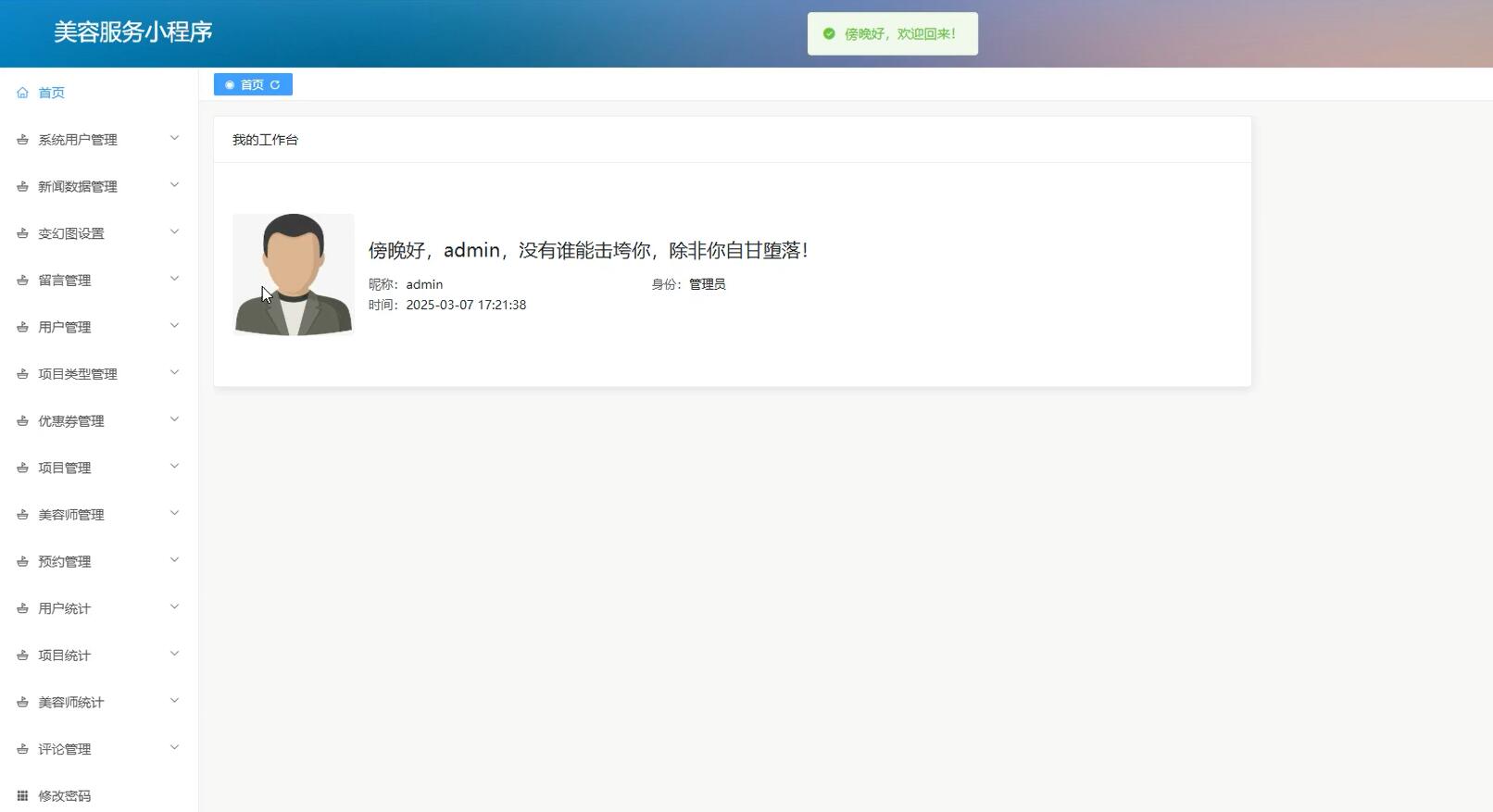Image resolution: width=1493 pixels, height=812 pixels.
Task: Click the home icon beside 首页 in sidebar
Action: [22, 93]
